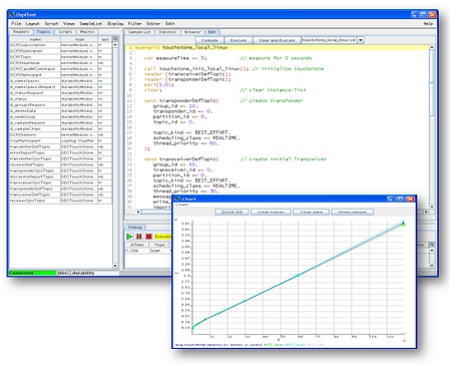The height and width of the screenshot is (367, 451).
Task: Click the green play button in Debug panel
Action: [130, 237]
